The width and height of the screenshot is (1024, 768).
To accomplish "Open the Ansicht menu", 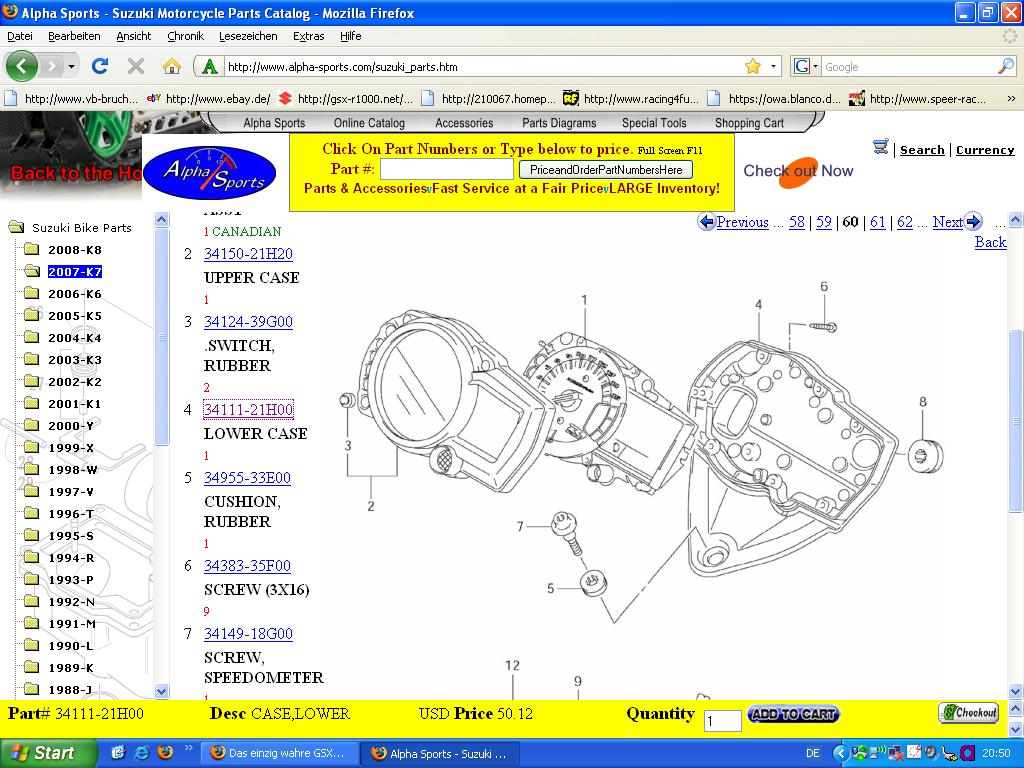I will (133, 36).
